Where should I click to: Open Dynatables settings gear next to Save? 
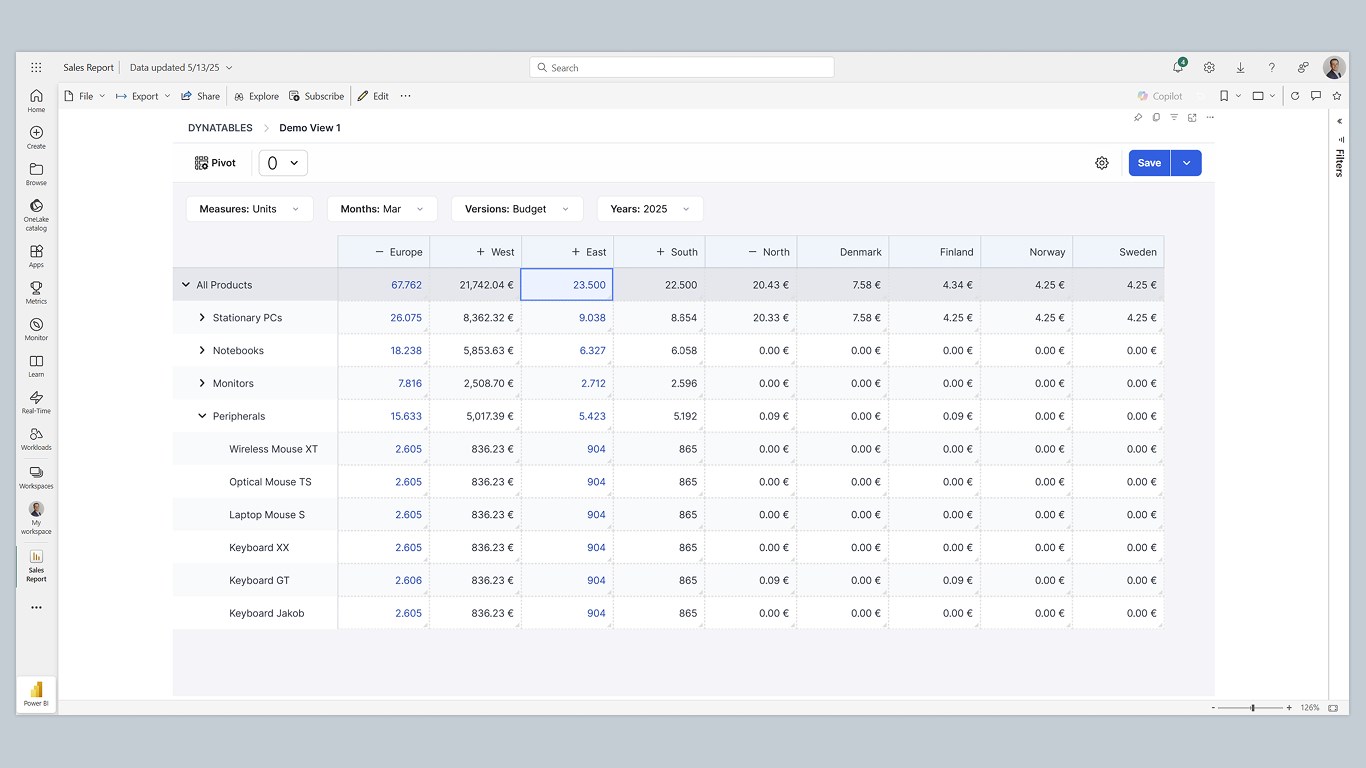pos(1101,163)
